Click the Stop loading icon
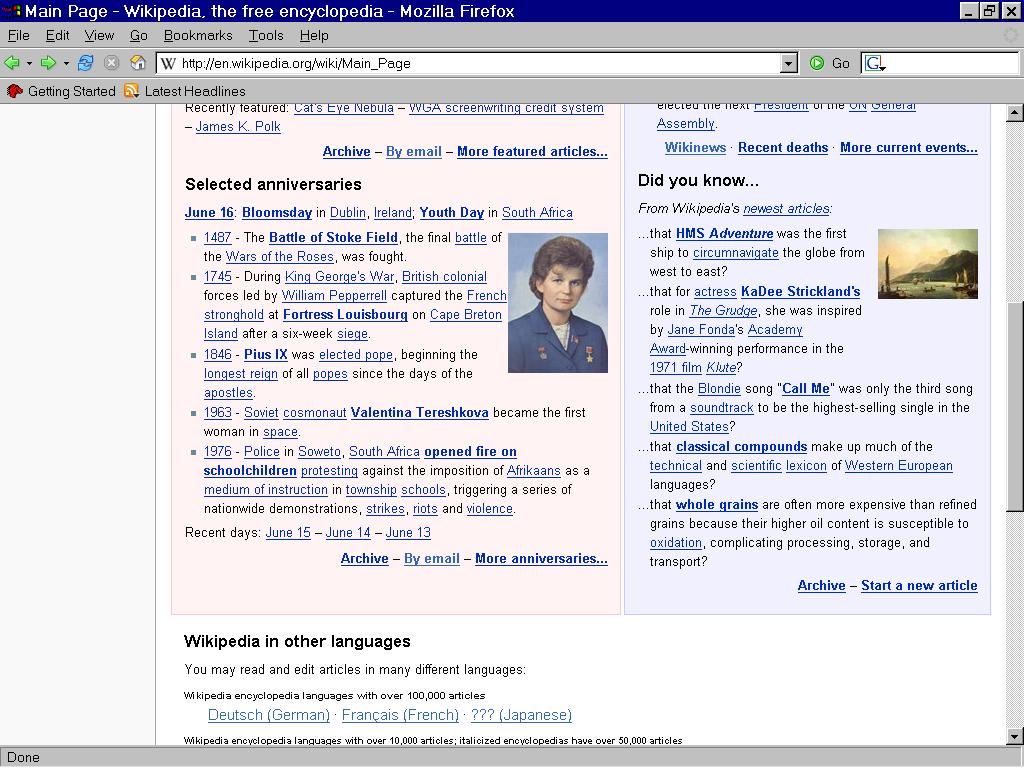 112,63
